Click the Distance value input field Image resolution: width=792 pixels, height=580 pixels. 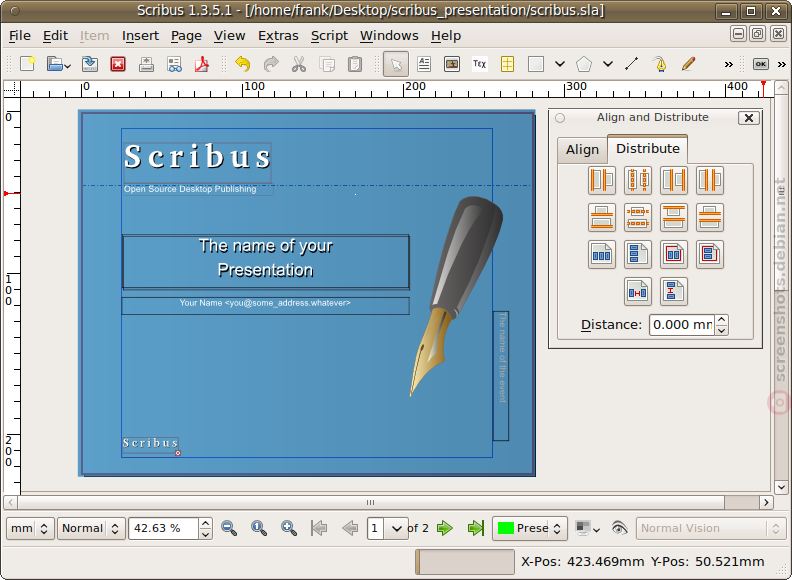(682, 325)
